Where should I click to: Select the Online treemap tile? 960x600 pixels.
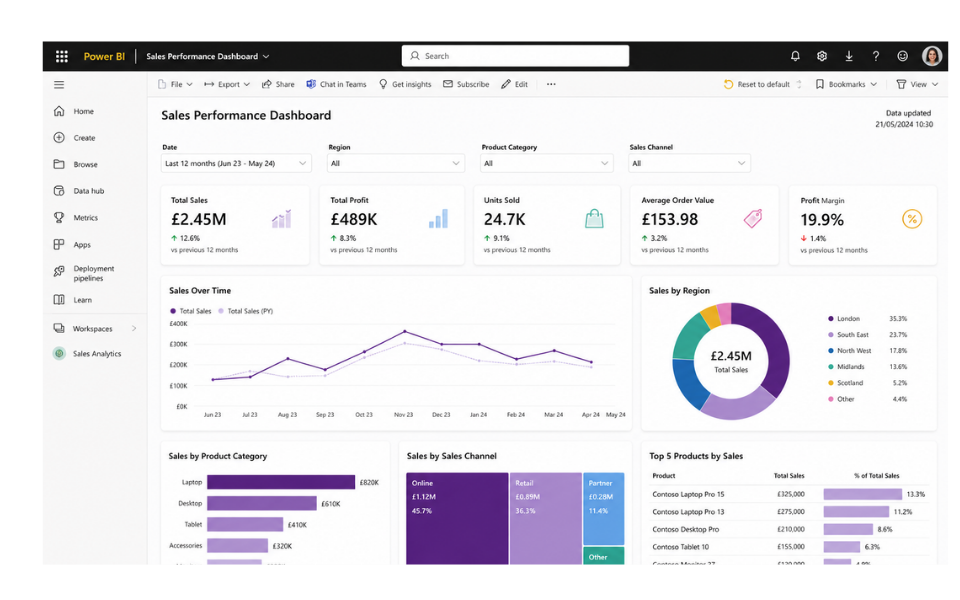tap(457, 519)
